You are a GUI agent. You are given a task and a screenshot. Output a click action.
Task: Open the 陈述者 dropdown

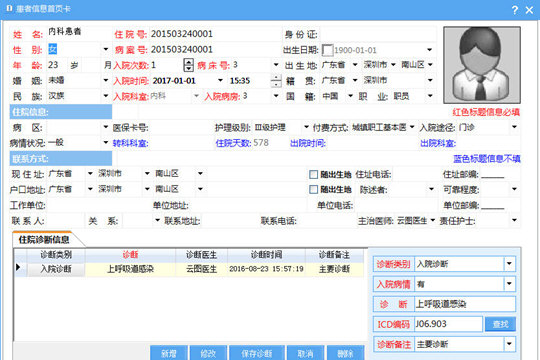click(431, 189)
